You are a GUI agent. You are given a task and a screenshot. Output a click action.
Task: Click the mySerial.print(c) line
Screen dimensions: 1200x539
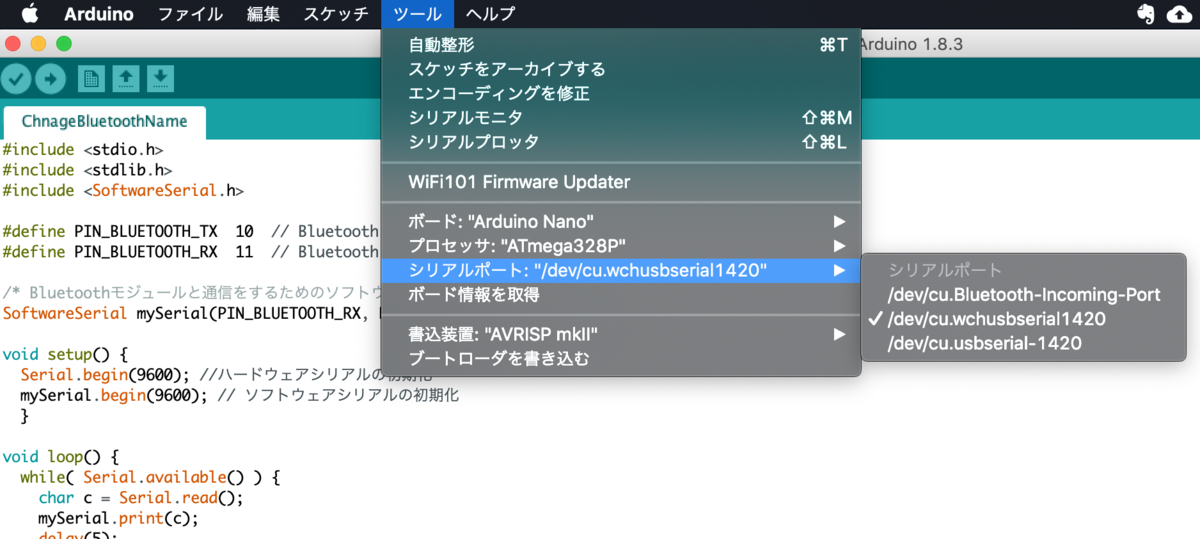point(118,518)
